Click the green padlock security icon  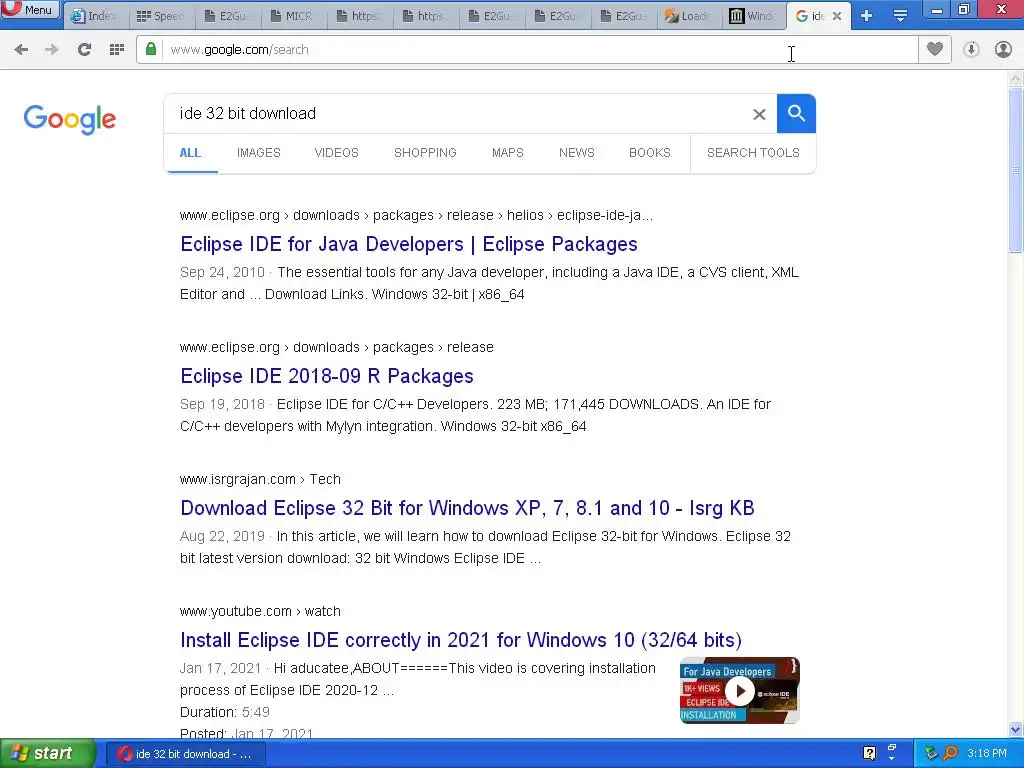tap(151, 49)
